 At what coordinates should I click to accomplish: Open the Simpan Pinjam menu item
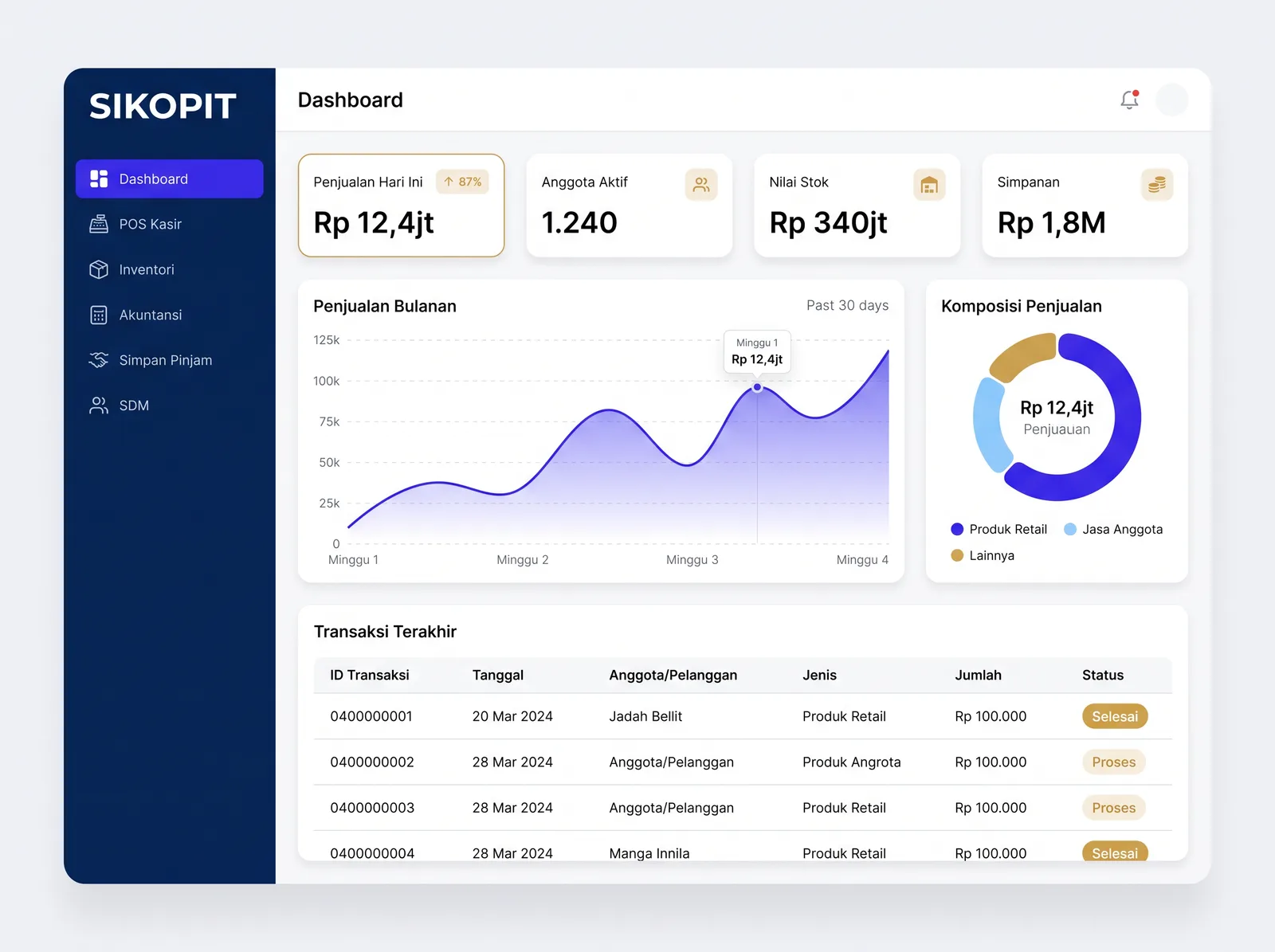pos(170,360)
